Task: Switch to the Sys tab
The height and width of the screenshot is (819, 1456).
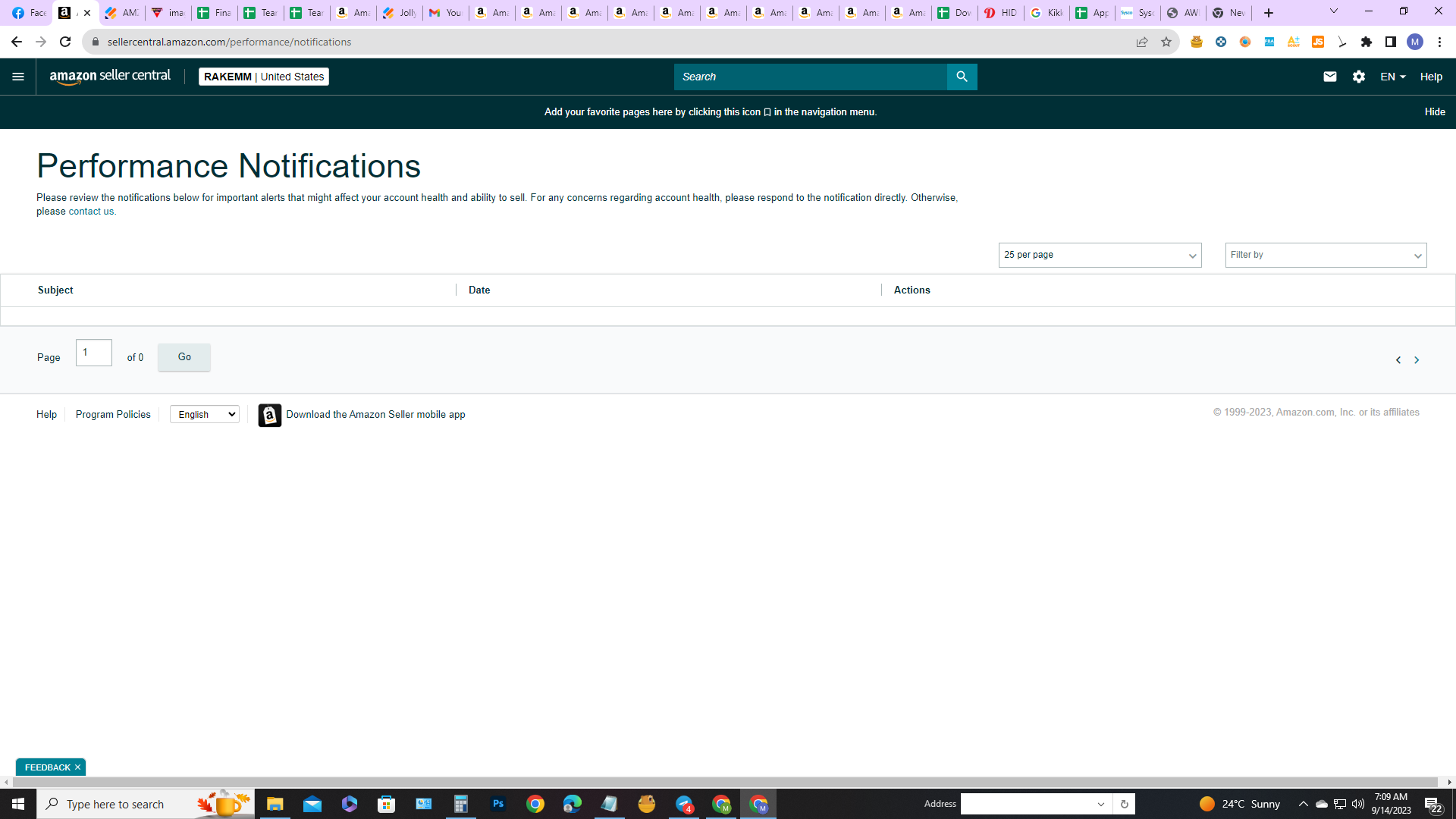Action: pos(1138,13)
